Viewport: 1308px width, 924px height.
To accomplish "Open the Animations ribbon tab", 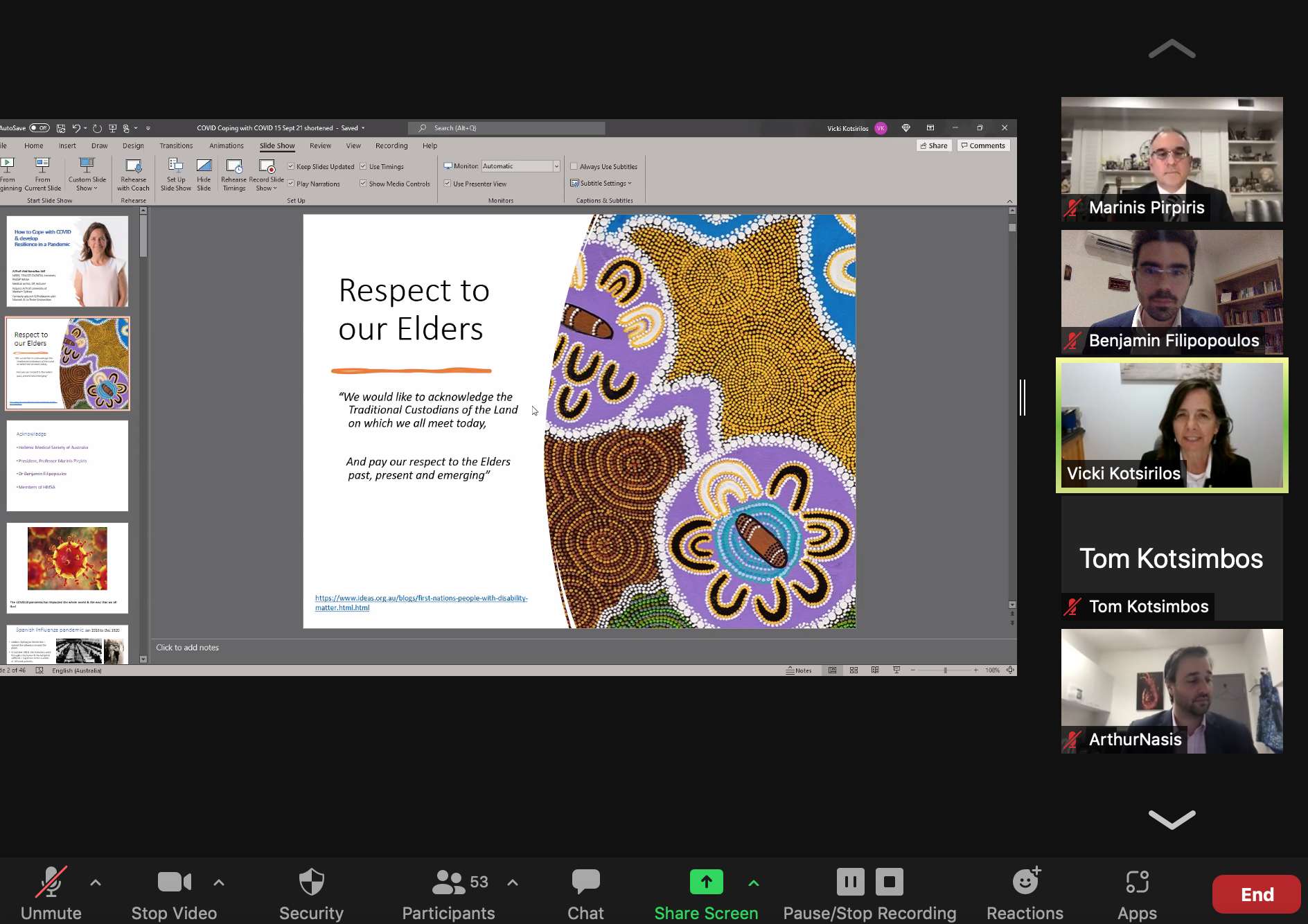I will tap(227, 145).
